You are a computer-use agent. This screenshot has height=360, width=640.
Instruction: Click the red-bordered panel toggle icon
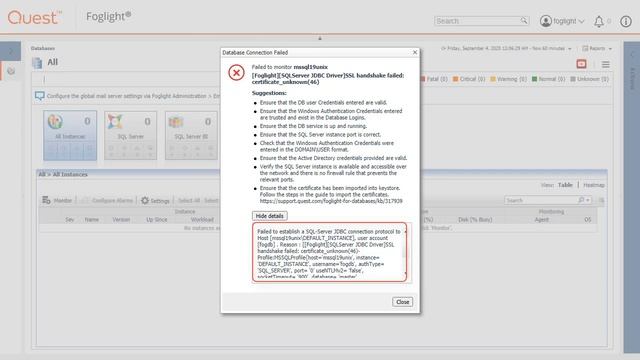(x=581, y=64)
